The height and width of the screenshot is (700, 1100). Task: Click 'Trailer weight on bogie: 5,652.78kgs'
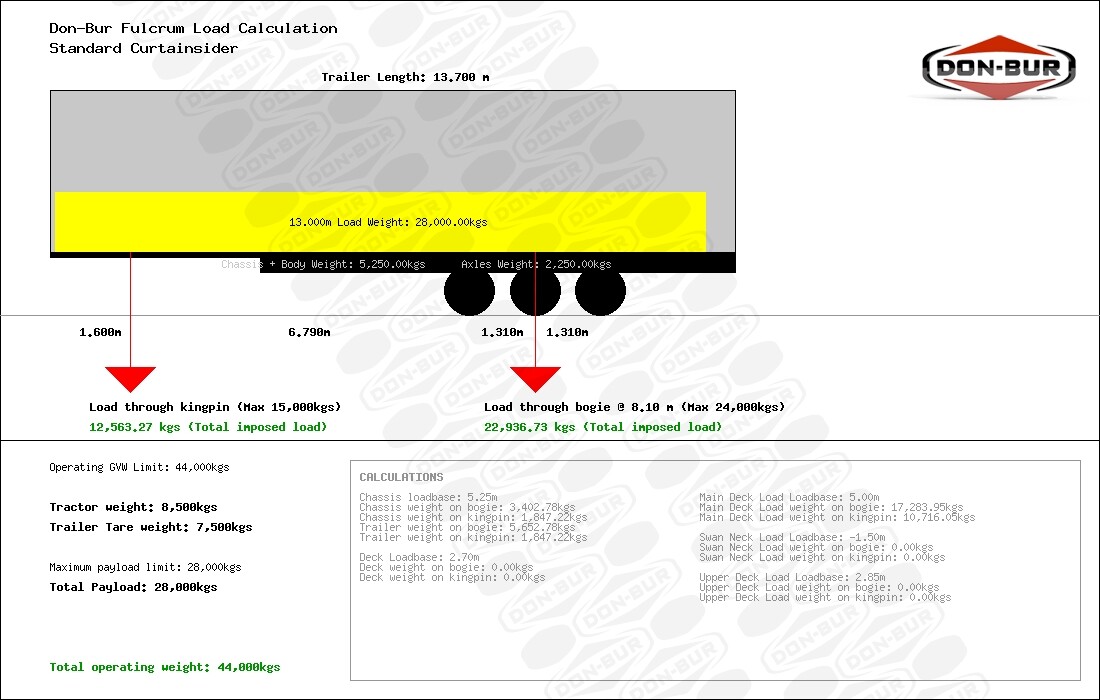467,527
